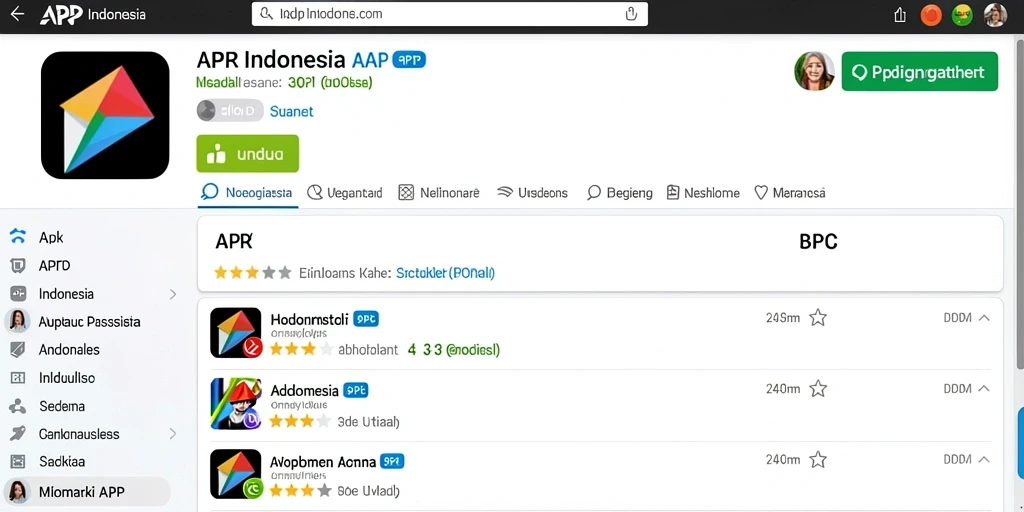Switch to the Meranesä tab
Viewport: 1024px width, 512px height.
pos(790,193)
